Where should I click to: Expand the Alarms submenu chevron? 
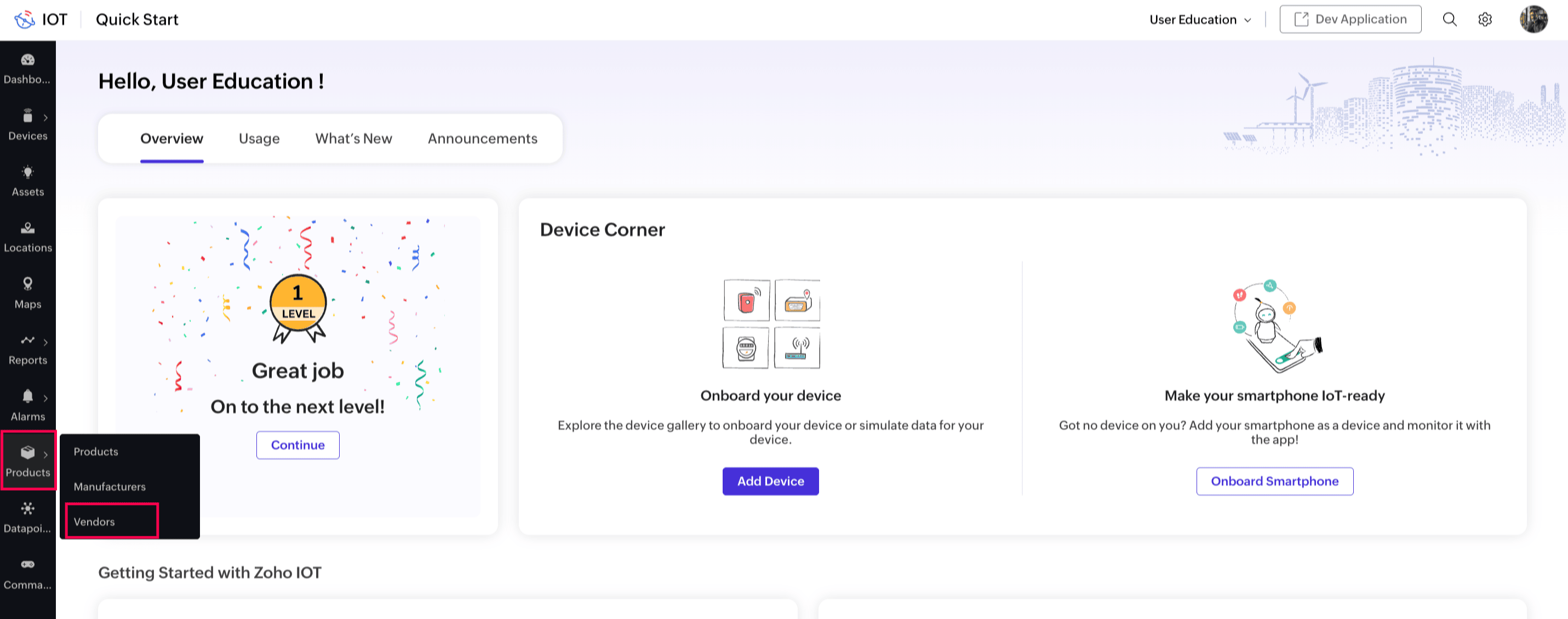coord(45,399)
